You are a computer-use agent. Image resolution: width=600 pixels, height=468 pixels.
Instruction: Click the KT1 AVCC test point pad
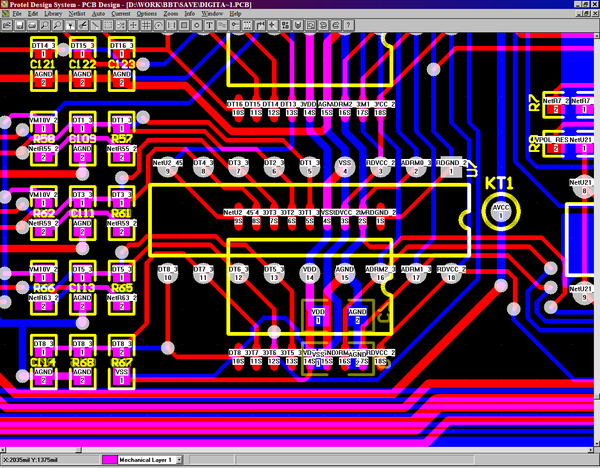click(501, 211)
